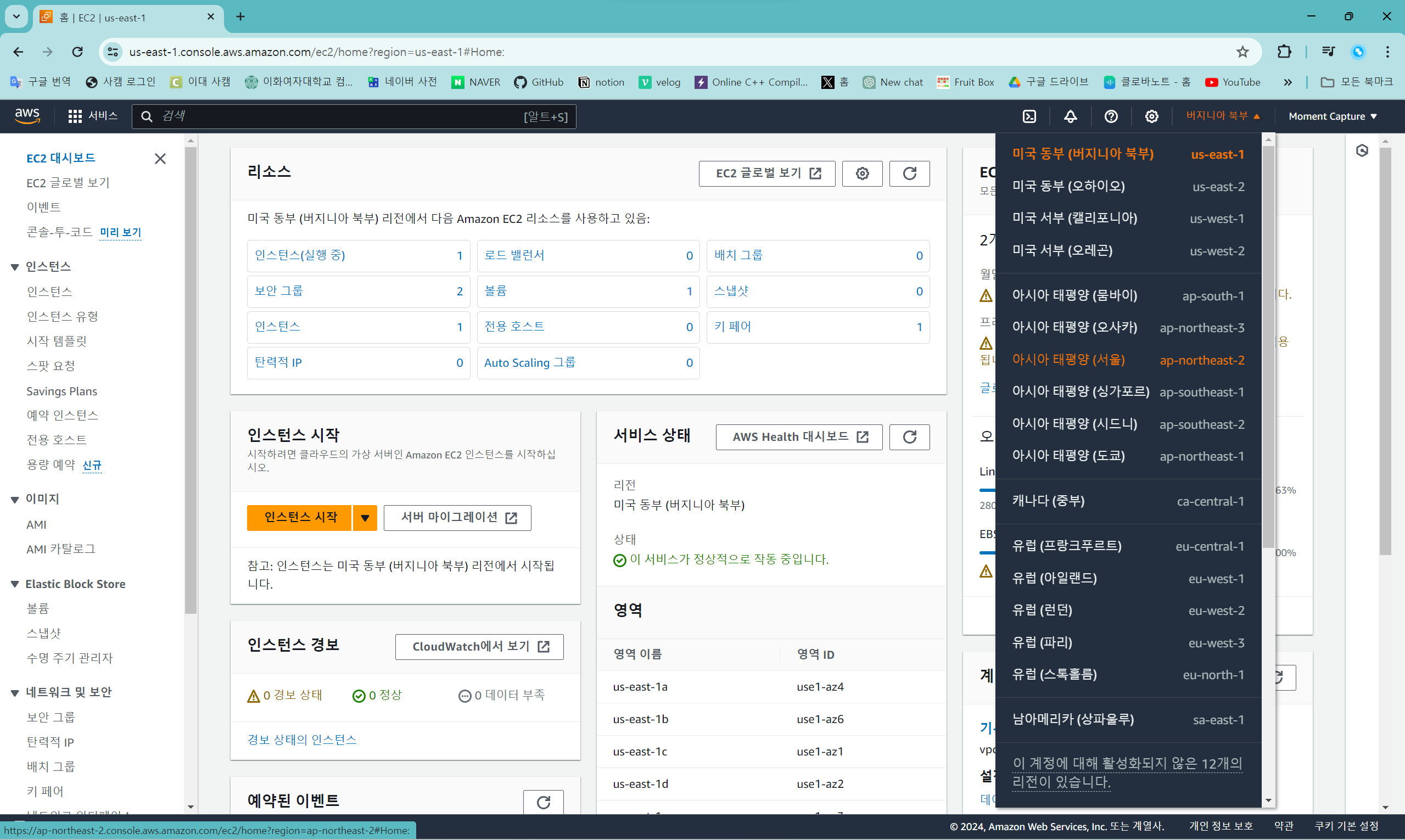Collapse the 인스턴스 sidebar section
The image size is (1405, 840).
[x=15, y=267]
